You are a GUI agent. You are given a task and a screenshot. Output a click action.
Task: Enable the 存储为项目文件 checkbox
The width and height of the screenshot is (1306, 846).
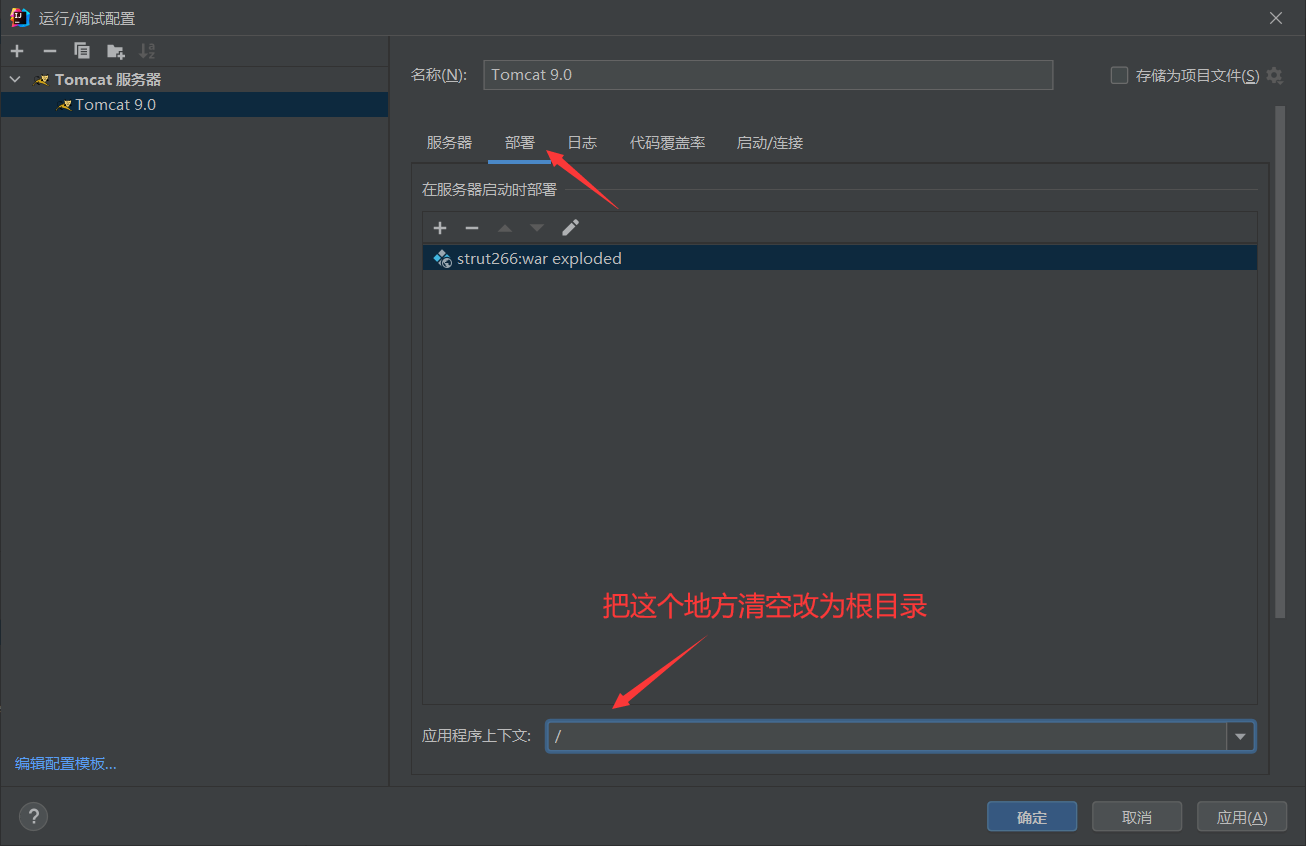1119,75
